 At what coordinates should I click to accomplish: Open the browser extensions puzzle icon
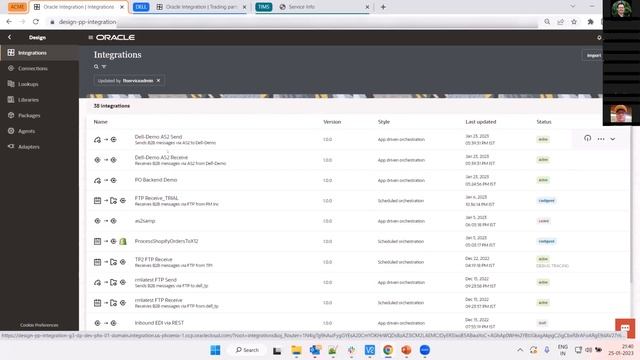pos(590,22)
